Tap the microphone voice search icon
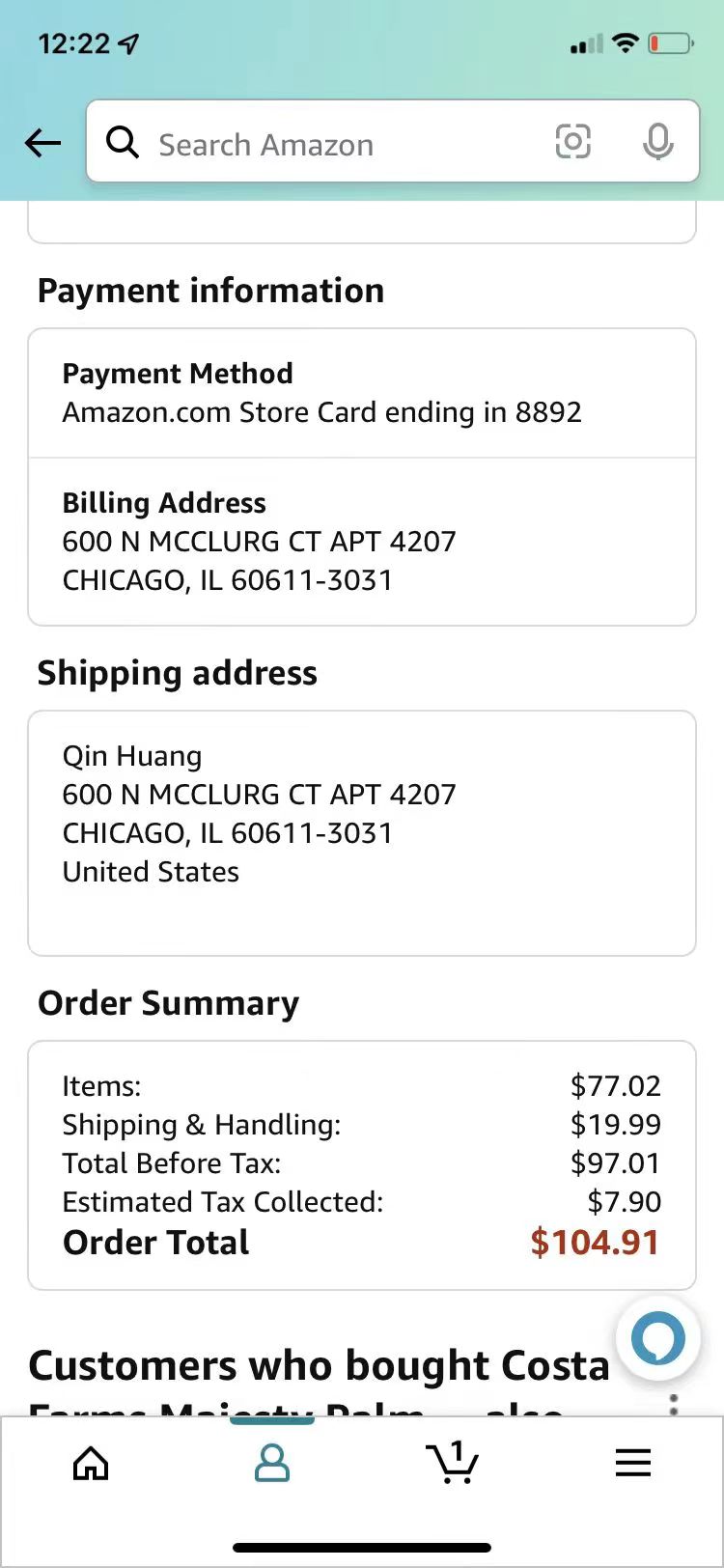724x1568 pixels. [658, 142]
